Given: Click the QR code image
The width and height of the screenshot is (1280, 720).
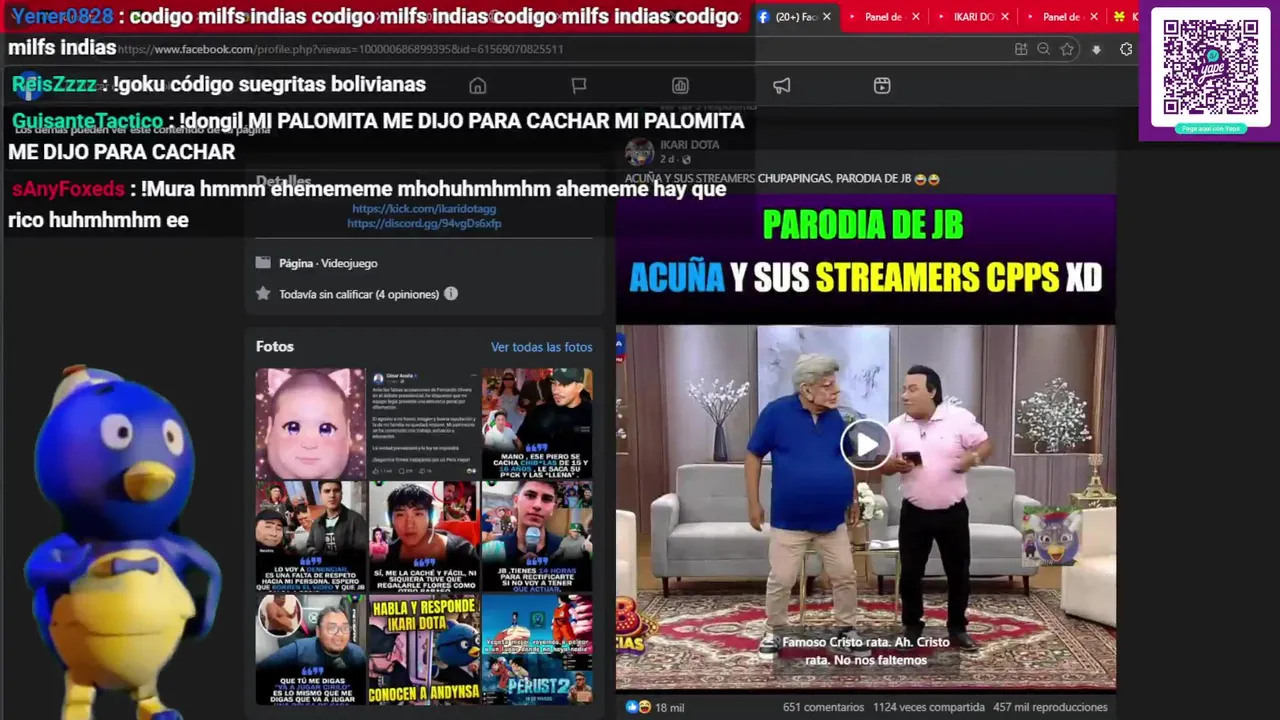Looking at the screenshot, I should pos(1210,67).
